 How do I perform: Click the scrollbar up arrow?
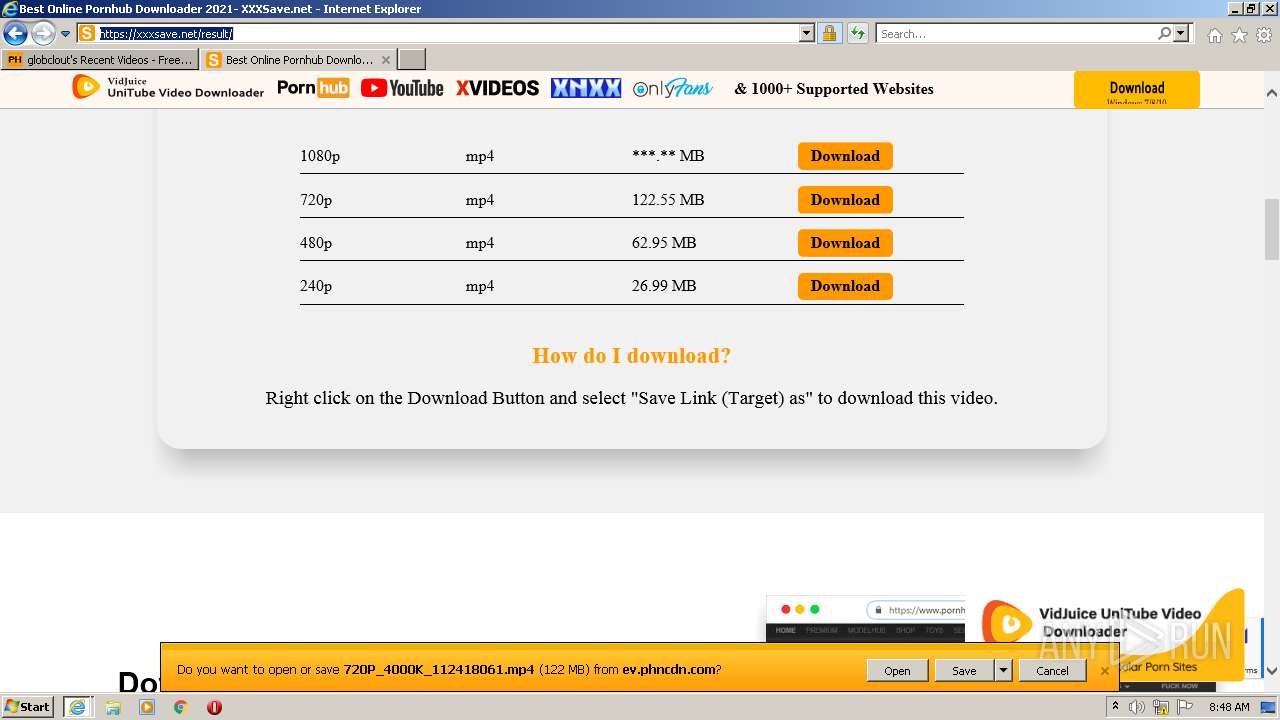(x=1272, y=93)
